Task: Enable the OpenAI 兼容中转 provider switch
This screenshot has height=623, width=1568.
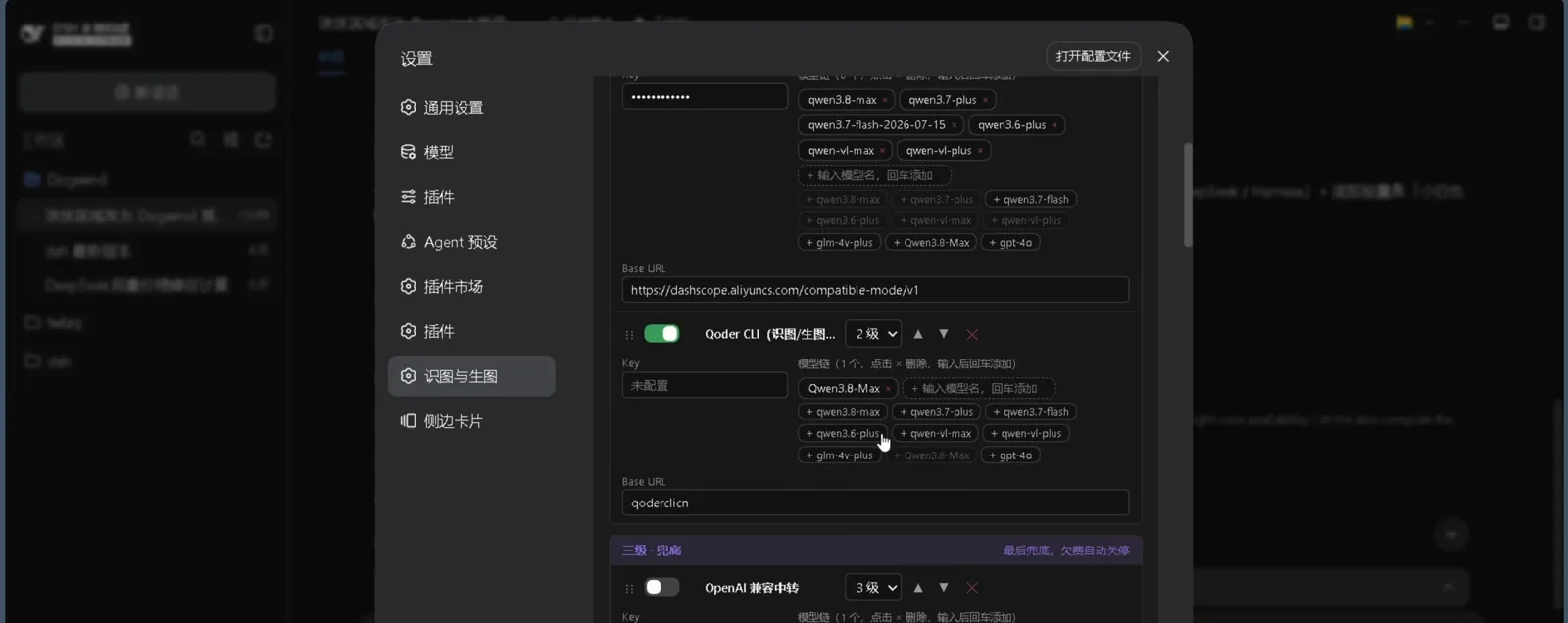Action: 661,587
